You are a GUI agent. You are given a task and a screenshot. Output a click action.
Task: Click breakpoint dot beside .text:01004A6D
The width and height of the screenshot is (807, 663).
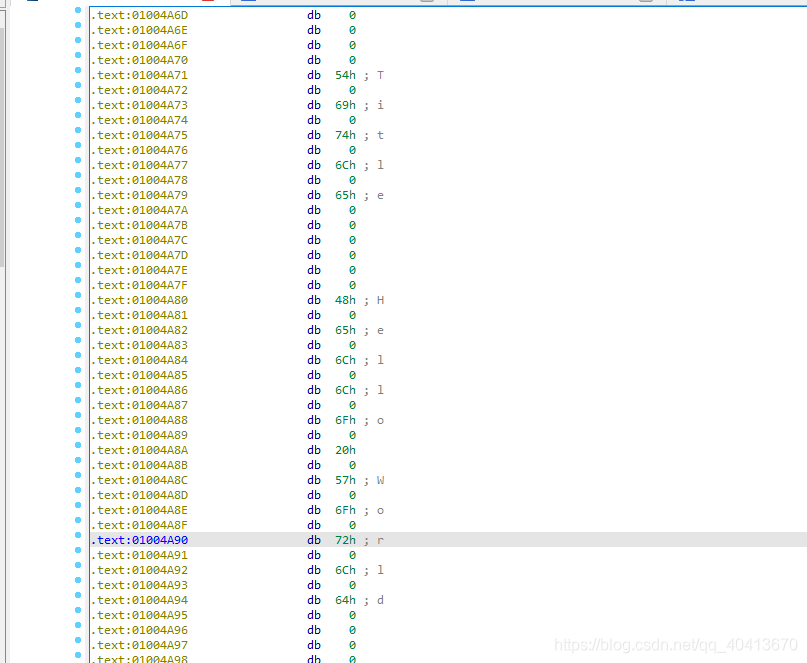78,10
